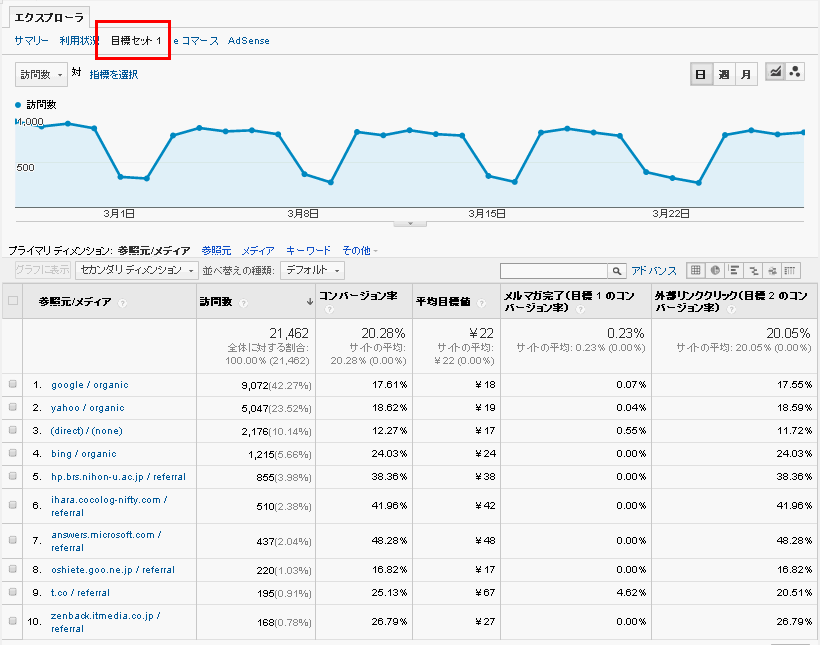Toggle the select-all checkbox in table header
820x645 pixels.
[x=13, y=301]
